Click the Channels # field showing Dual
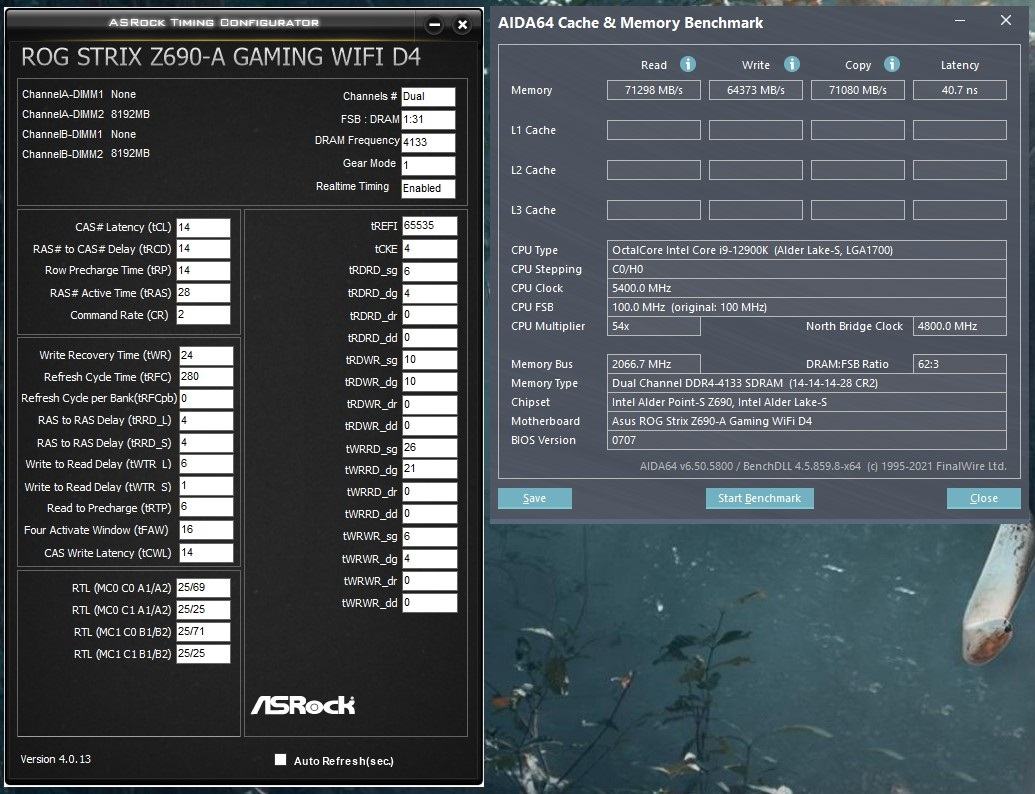Screen dimensions: 1035x794 click(x=428, y=96)
